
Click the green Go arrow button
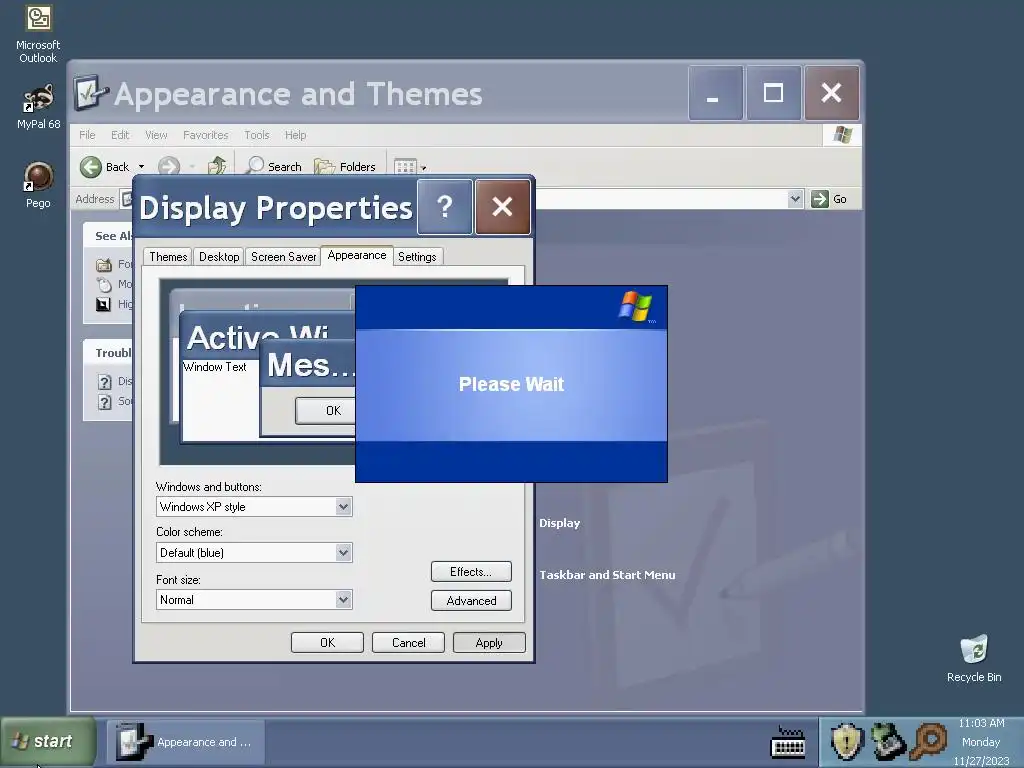[x=820, y=199]
